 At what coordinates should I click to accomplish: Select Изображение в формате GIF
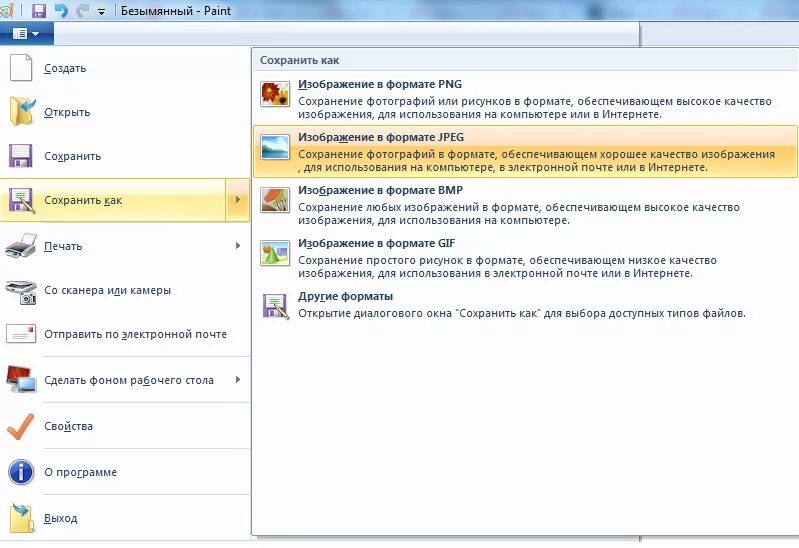(x=525, y=257)
